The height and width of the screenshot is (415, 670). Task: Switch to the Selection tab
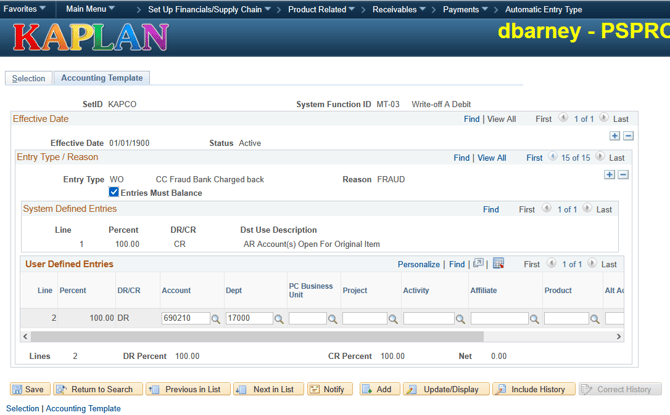28,78
